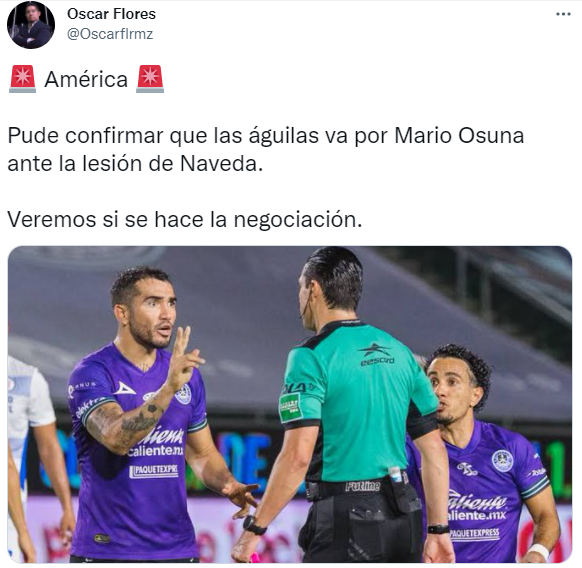Screen dimensions: 582x568
Task: Click the Futline label on the referee's belt
Action: (363, 486)
